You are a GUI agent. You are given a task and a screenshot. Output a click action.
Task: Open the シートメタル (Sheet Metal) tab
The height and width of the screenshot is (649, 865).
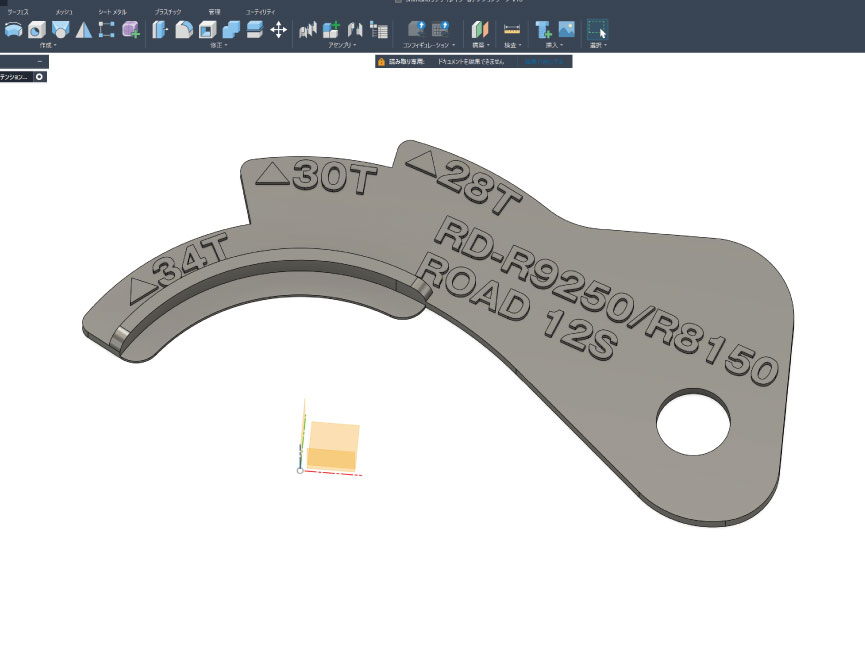click(x=111, y=11)
